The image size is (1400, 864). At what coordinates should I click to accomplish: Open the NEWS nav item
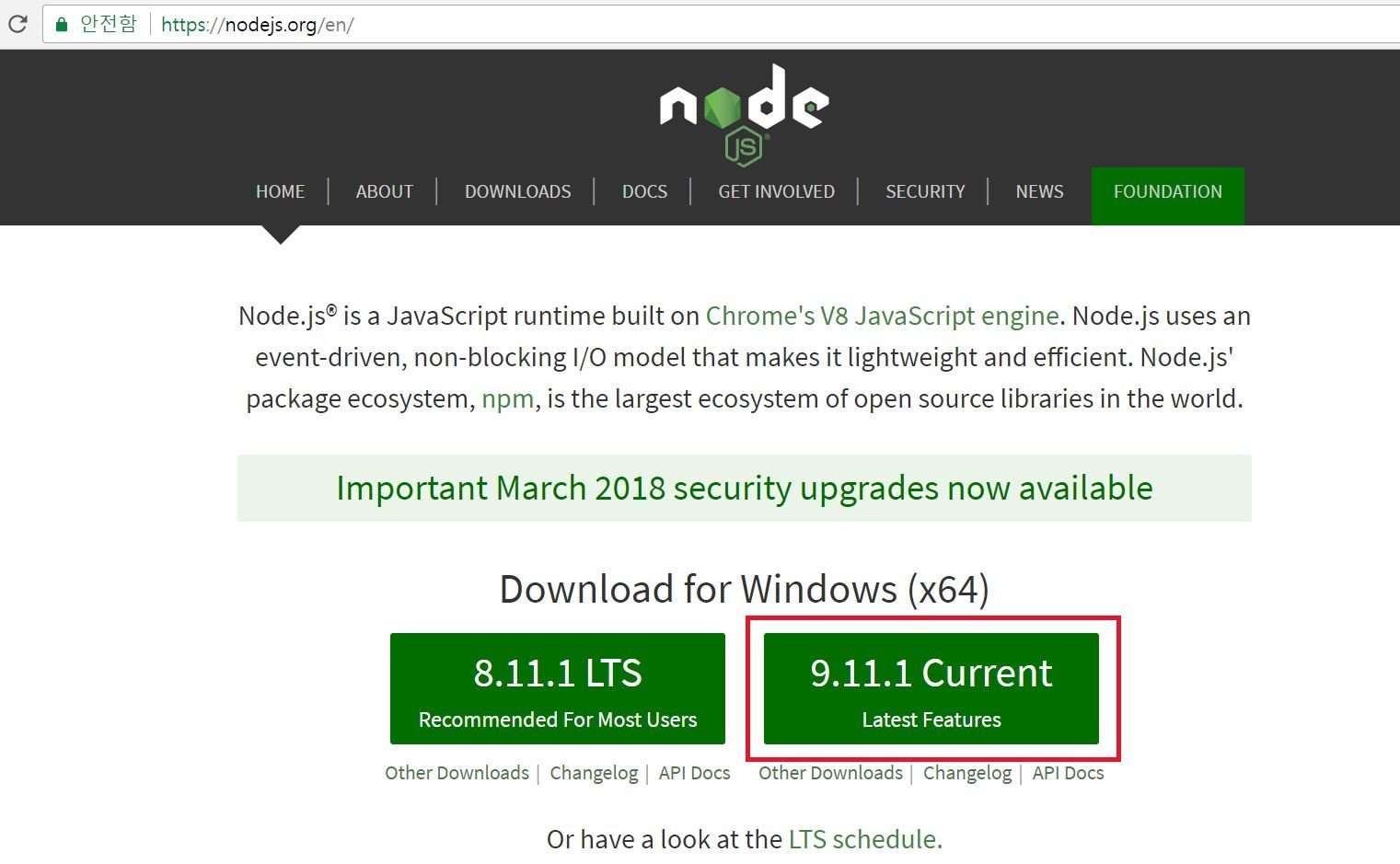coord(1039,191)
